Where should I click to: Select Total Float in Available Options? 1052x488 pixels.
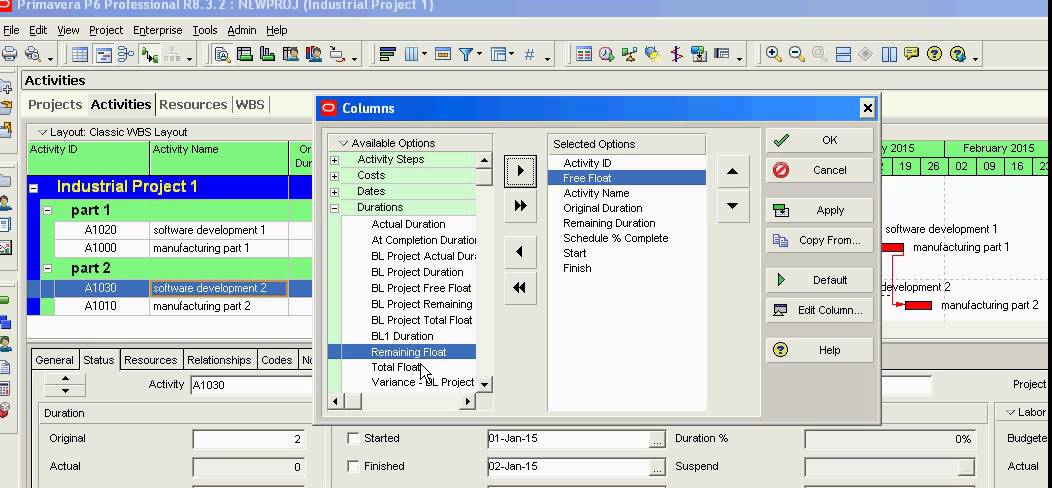[x=397, y=367]
